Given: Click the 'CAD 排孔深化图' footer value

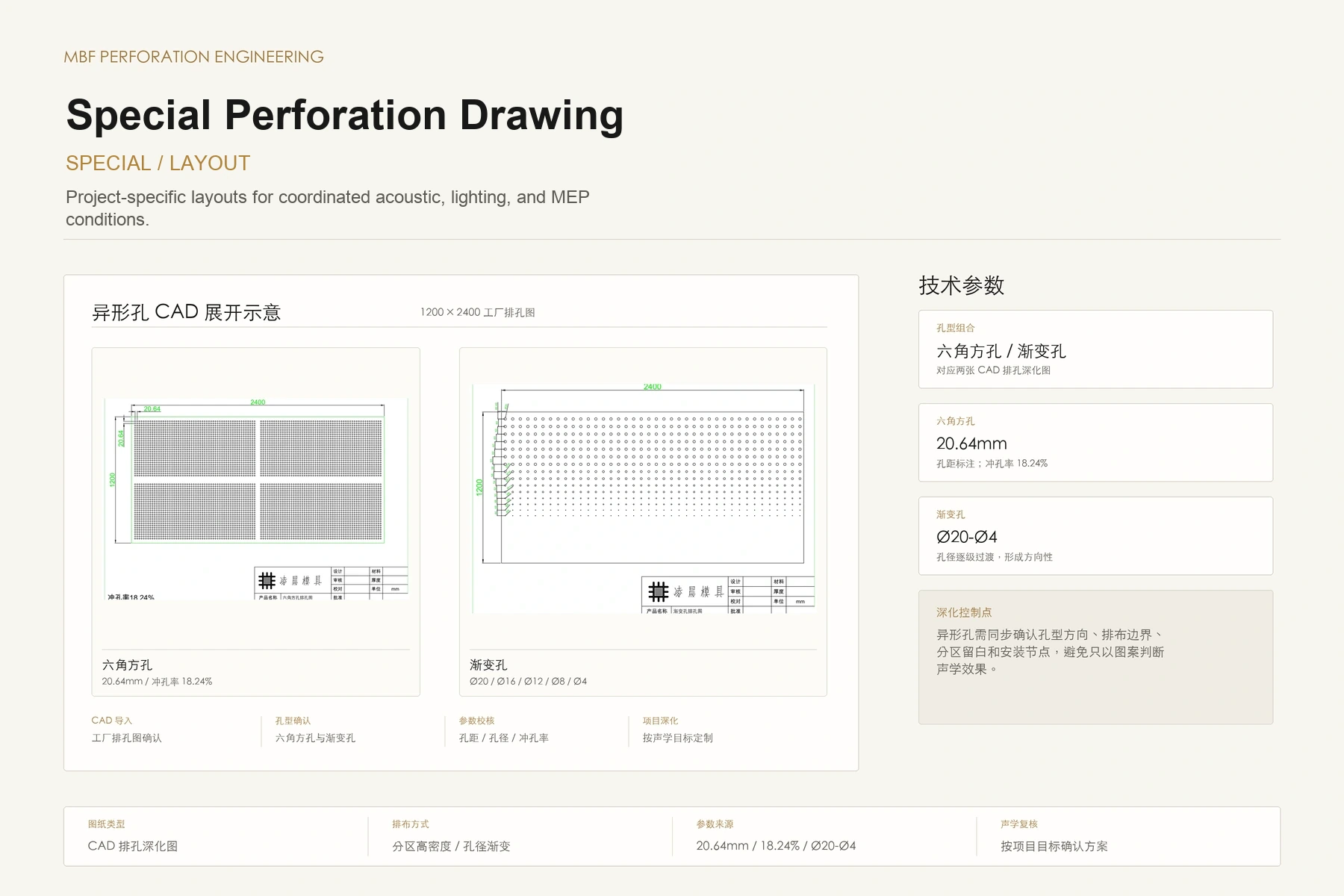Looking at the screenshot, I should pyautogui.click(x=133, y=846).
